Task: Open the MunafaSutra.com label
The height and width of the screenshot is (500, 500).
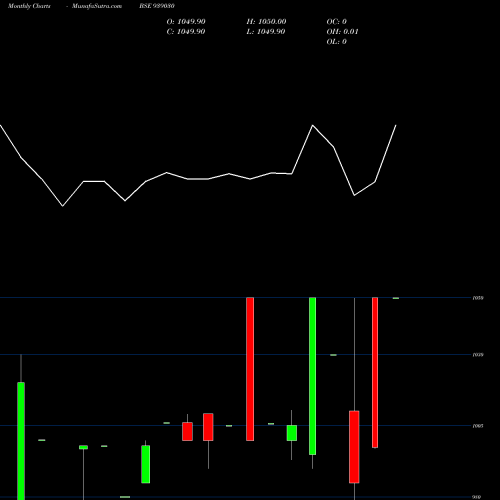Action: 97,6
